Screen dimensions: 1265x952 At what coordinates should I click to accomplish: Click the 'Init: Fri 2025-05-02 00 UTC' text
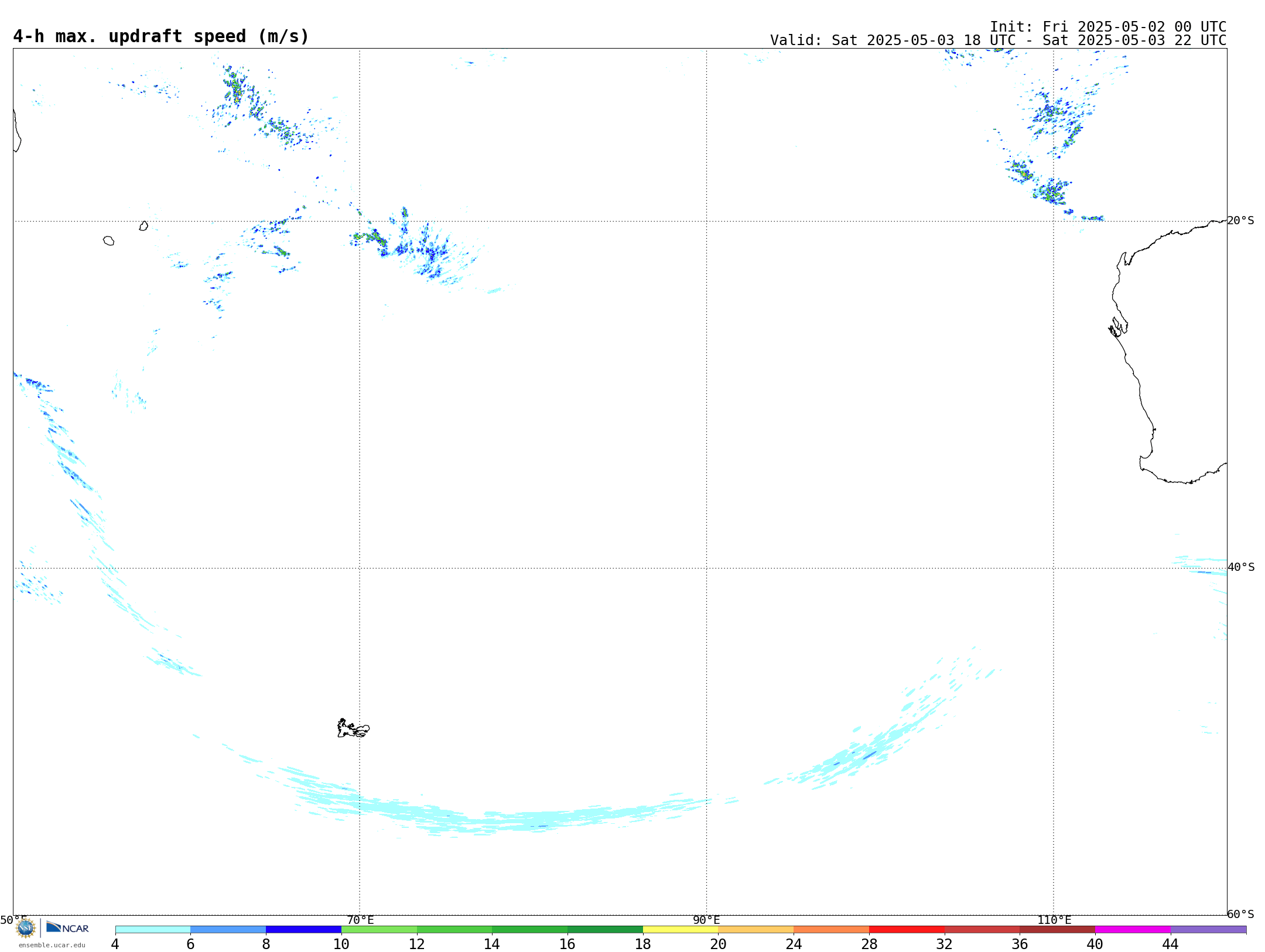click(1108, 27)
